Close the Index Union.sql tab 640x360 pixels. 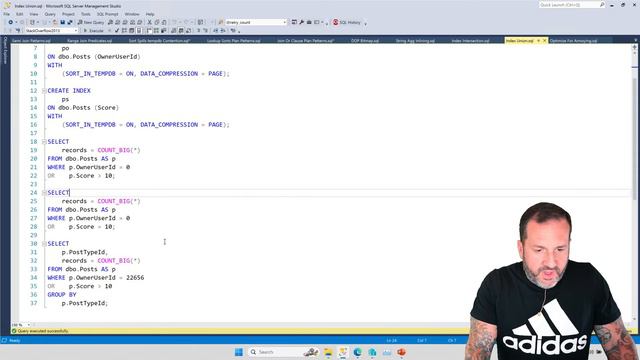pos(544,40)
